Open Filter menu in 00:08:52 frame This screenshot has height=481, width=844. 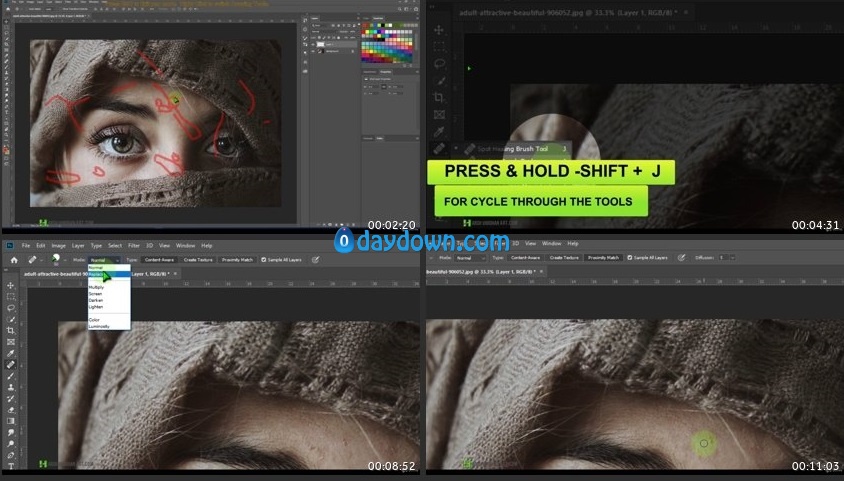(134, 245)
